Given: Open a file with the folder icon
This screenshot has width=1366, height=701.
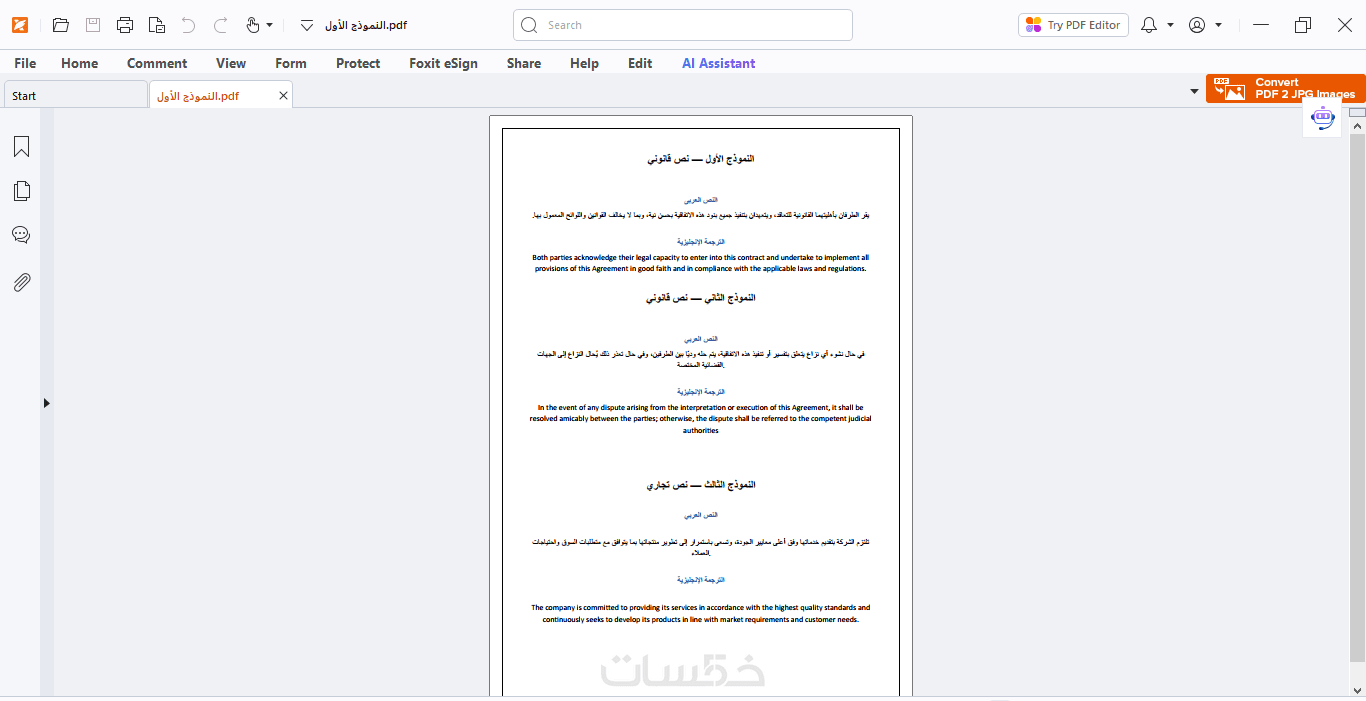Looking at the screenshot, I should click(x=61, y=25).
